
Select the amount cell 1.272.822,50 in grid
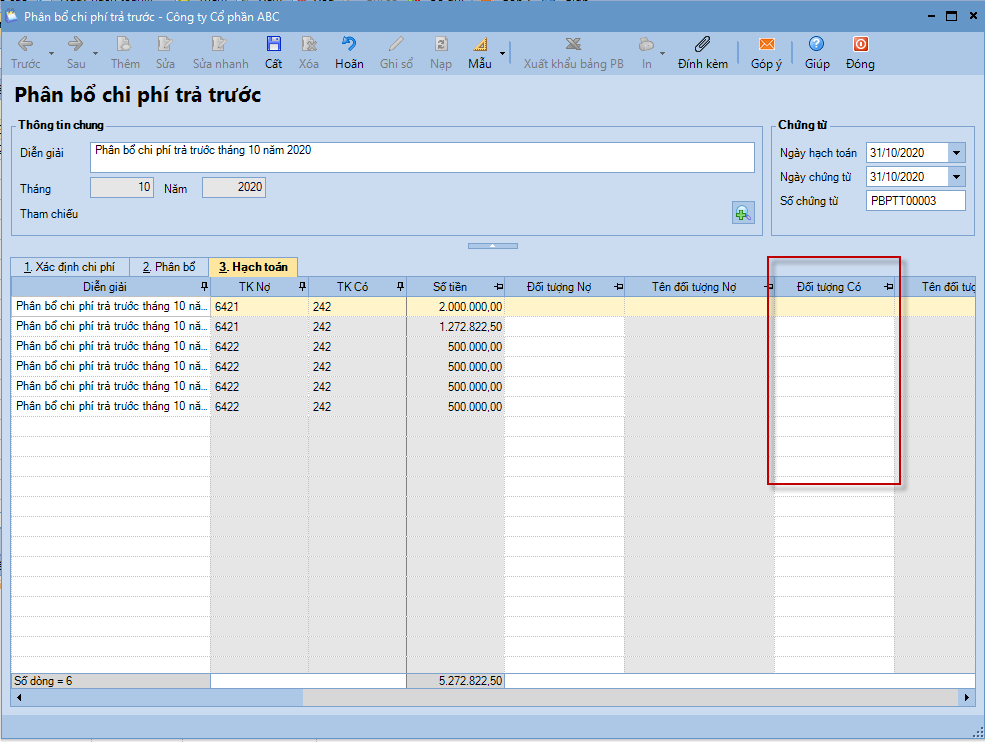(455, 327)
